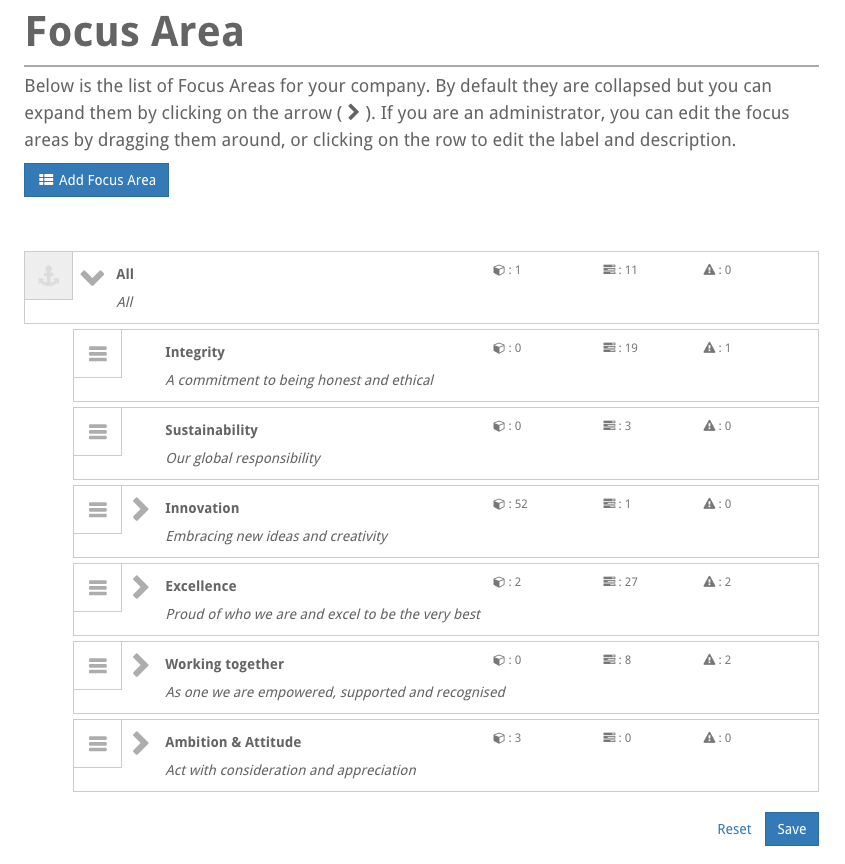The width and height of the screenshot is (845, 864).
Task: Click the anchor icon beside the All row
Action: [48, 274]
